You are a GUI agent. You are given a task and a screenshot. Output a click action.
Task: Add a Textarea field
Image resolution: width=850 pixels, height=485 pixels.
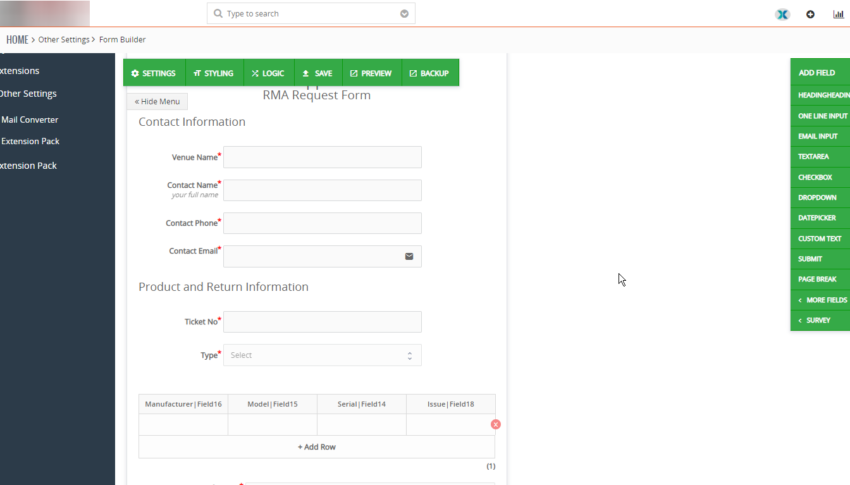point(820,157)
